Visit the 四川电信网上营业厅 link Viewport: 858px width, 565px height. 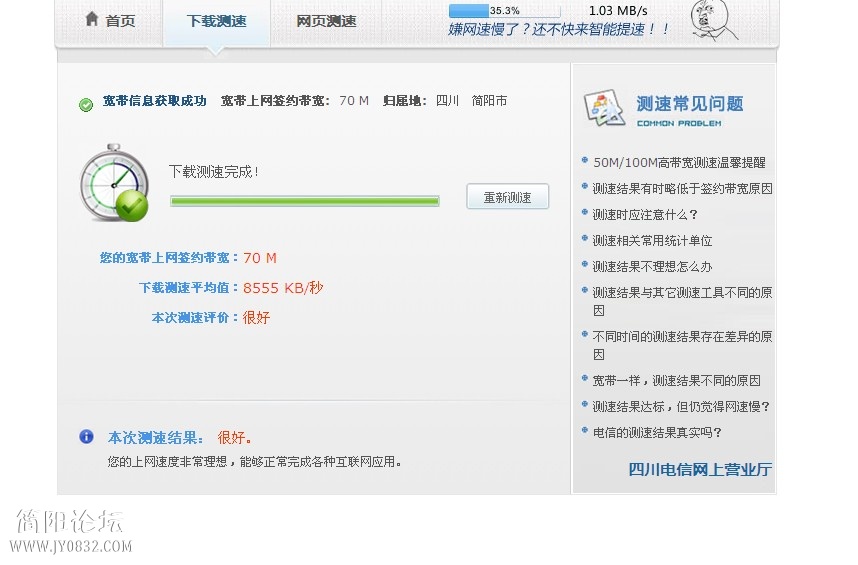coord(700,469)
